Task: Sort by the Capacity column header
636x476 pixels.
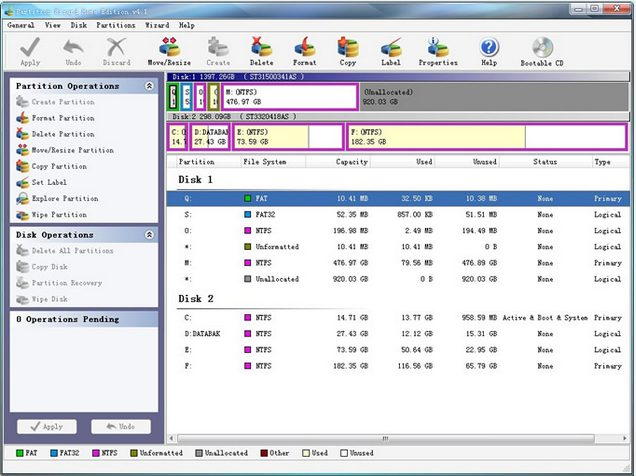Action: [x=351, y=161]
